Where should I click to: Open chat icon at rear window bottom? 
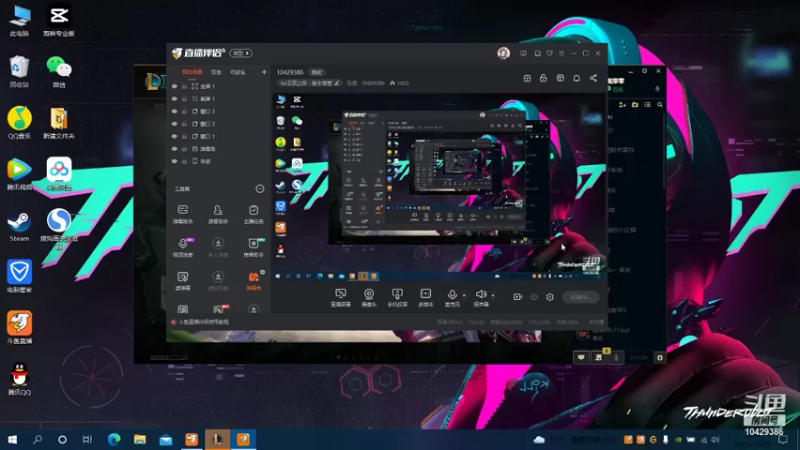pos(581,358)
